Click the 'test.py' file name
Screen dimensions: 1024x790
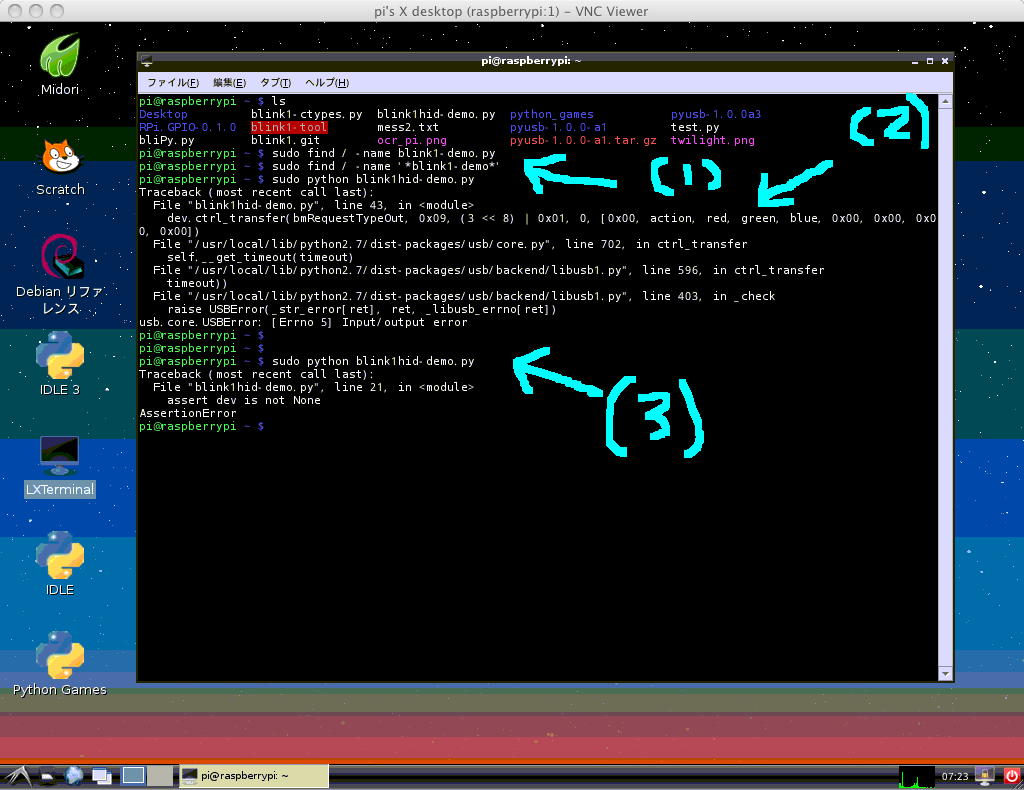click(695, 127)
